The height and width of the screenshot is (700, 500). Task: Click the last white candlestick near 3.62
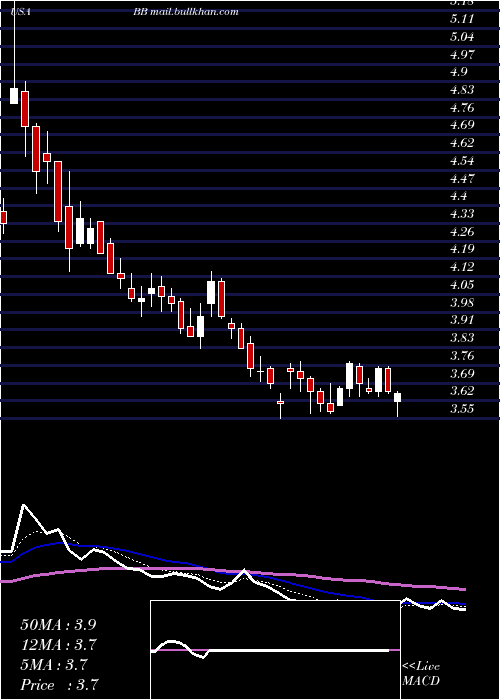coord(397,397)
